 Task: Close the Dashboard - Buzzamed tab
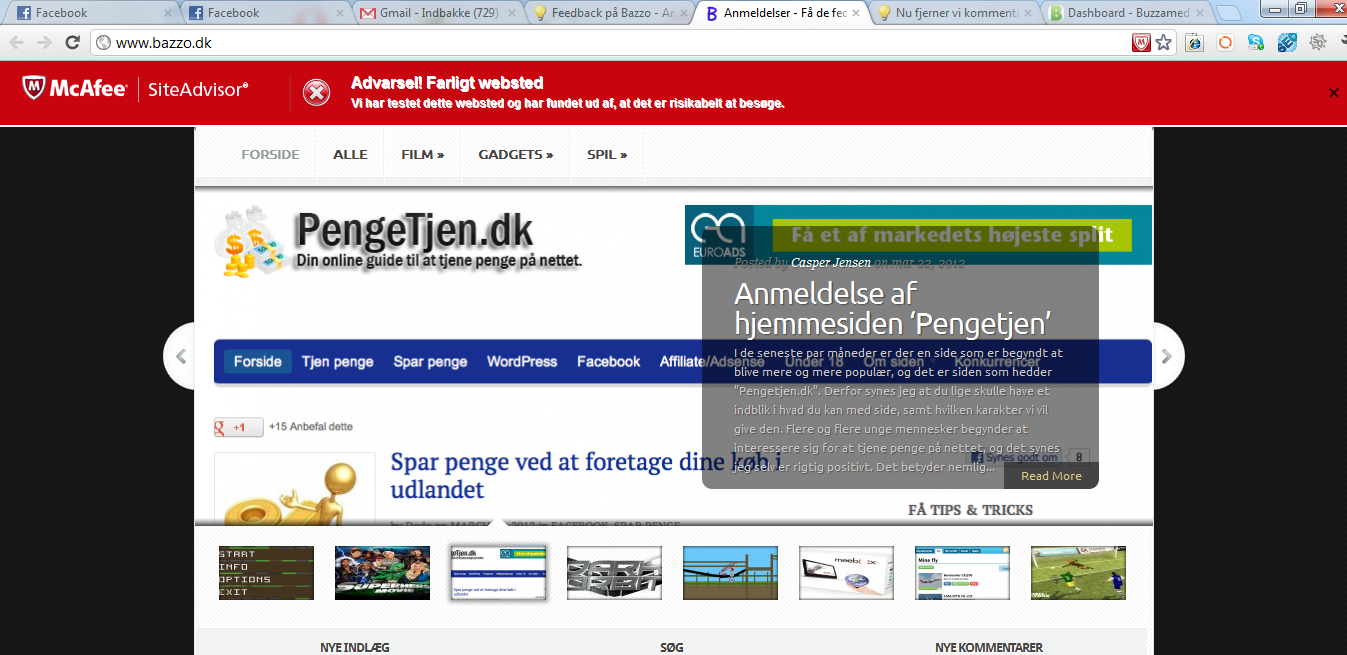pos(1200,13)
